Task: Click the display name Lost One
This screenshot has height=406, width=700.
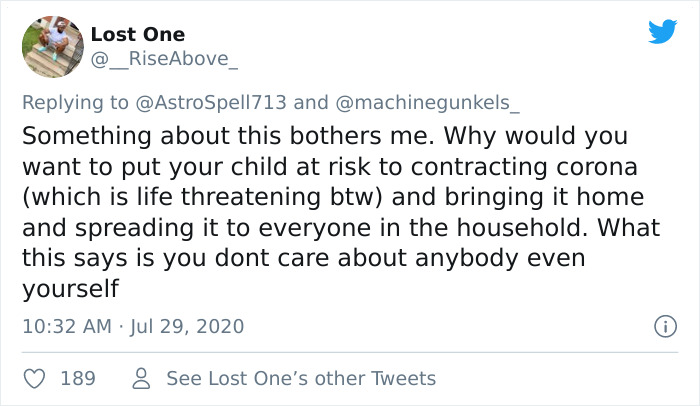Action: [138, 34]
